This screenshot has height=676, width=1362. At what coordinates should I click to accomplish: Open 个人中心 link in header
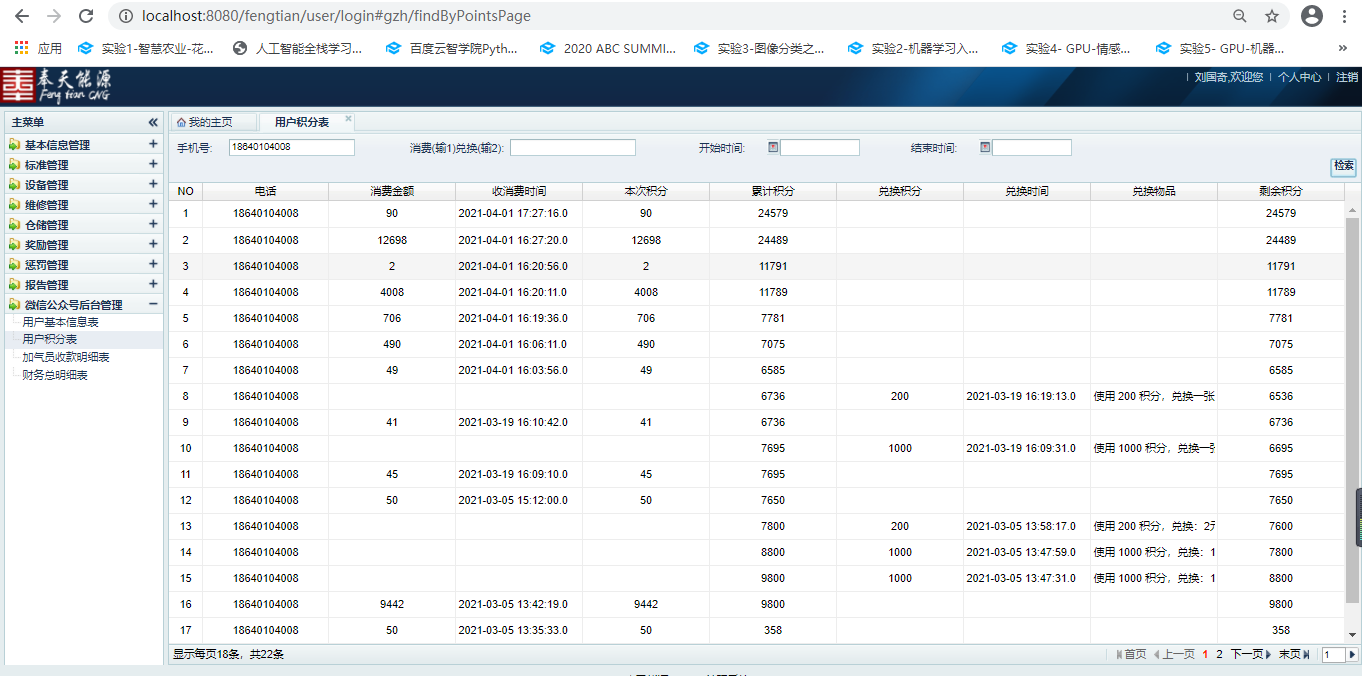point(1299,77)
